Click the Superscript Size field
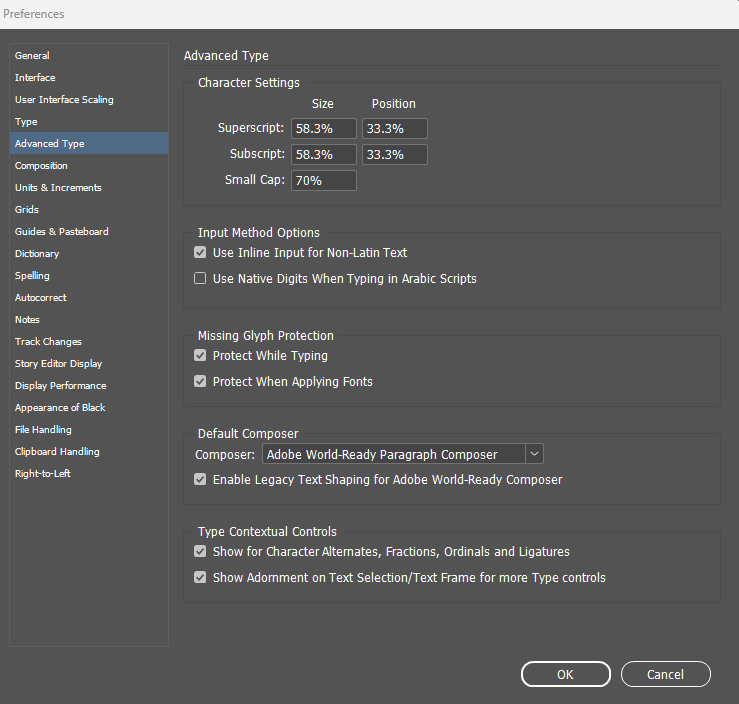Viewport: 739px width, 704px height. tap(323, 129)
